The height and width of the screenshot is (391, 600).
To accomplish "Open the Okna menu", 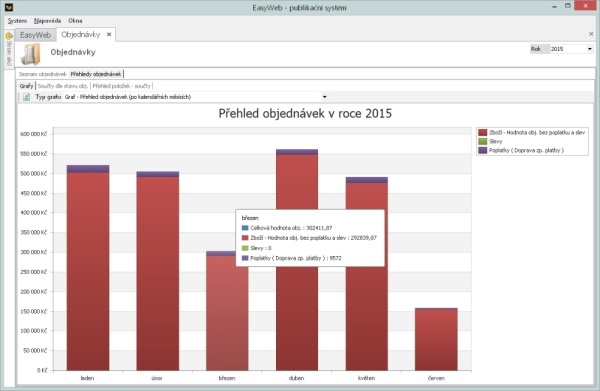I will [75, 21].
